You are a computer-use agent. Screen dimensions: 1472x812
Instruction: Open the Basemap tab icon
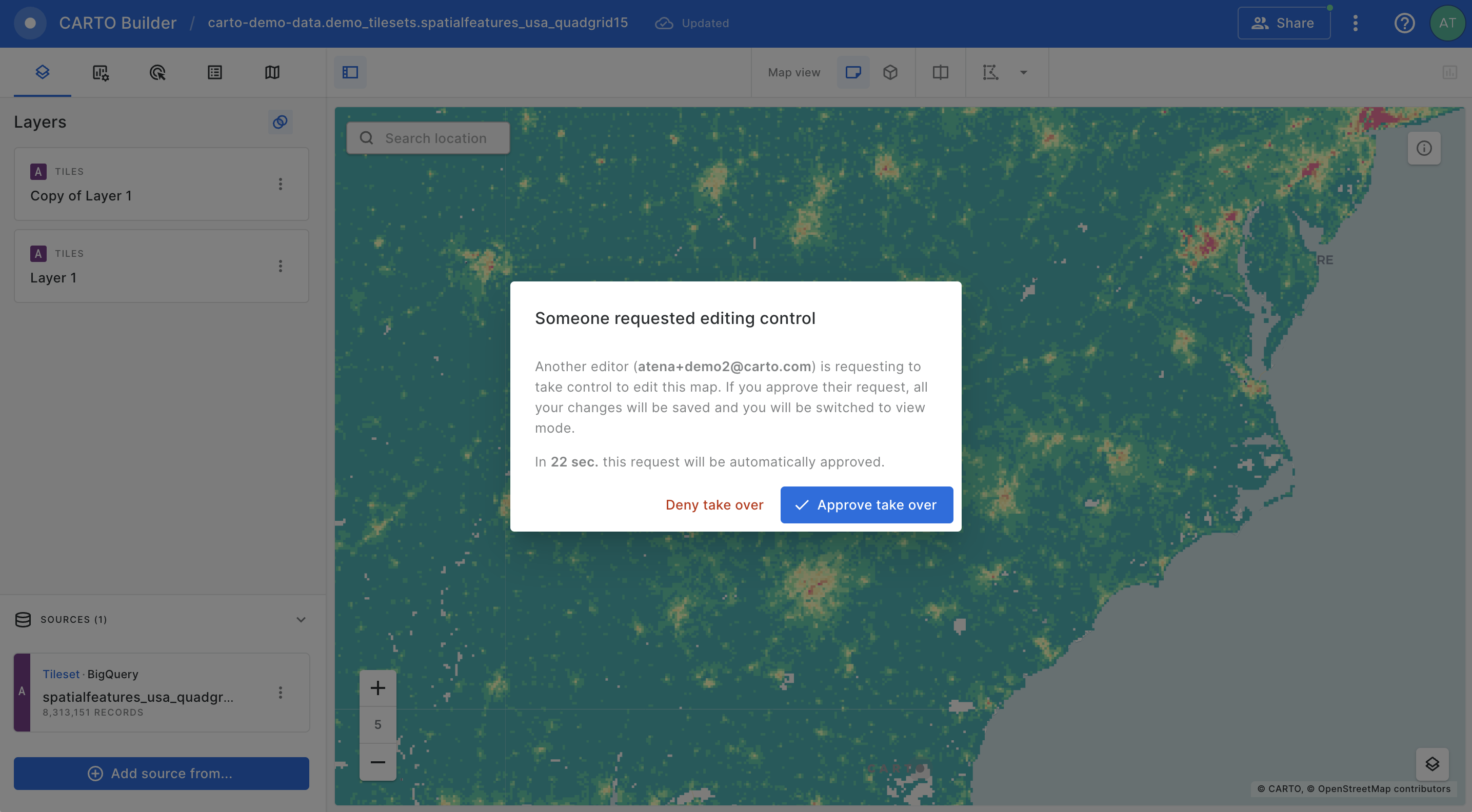[x=272, y=72]
